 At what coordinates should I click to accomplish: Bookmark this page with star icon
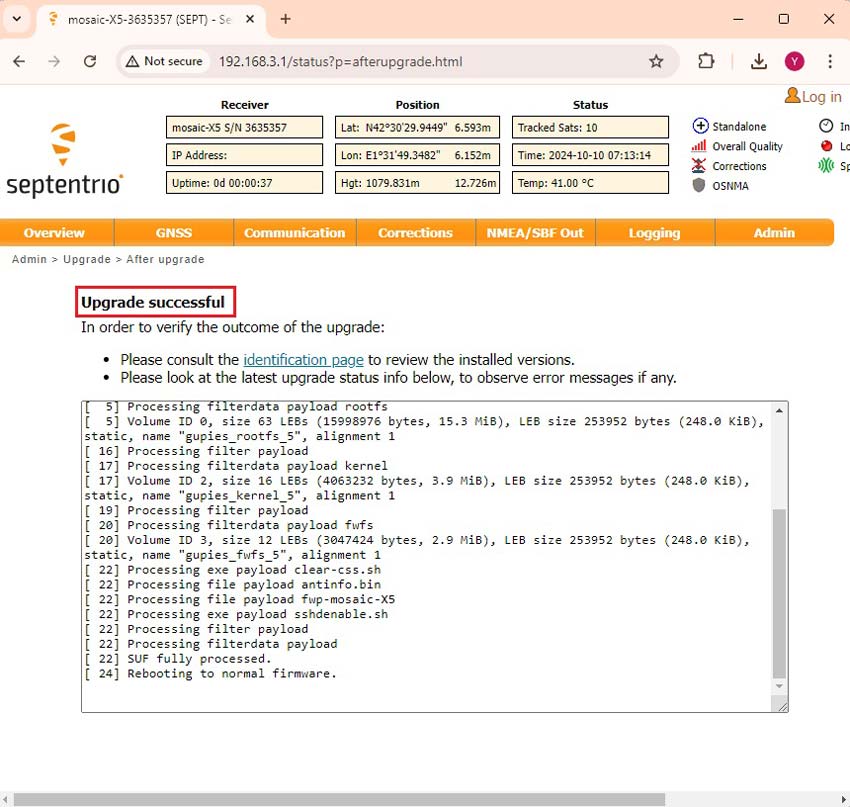[656, 61]
